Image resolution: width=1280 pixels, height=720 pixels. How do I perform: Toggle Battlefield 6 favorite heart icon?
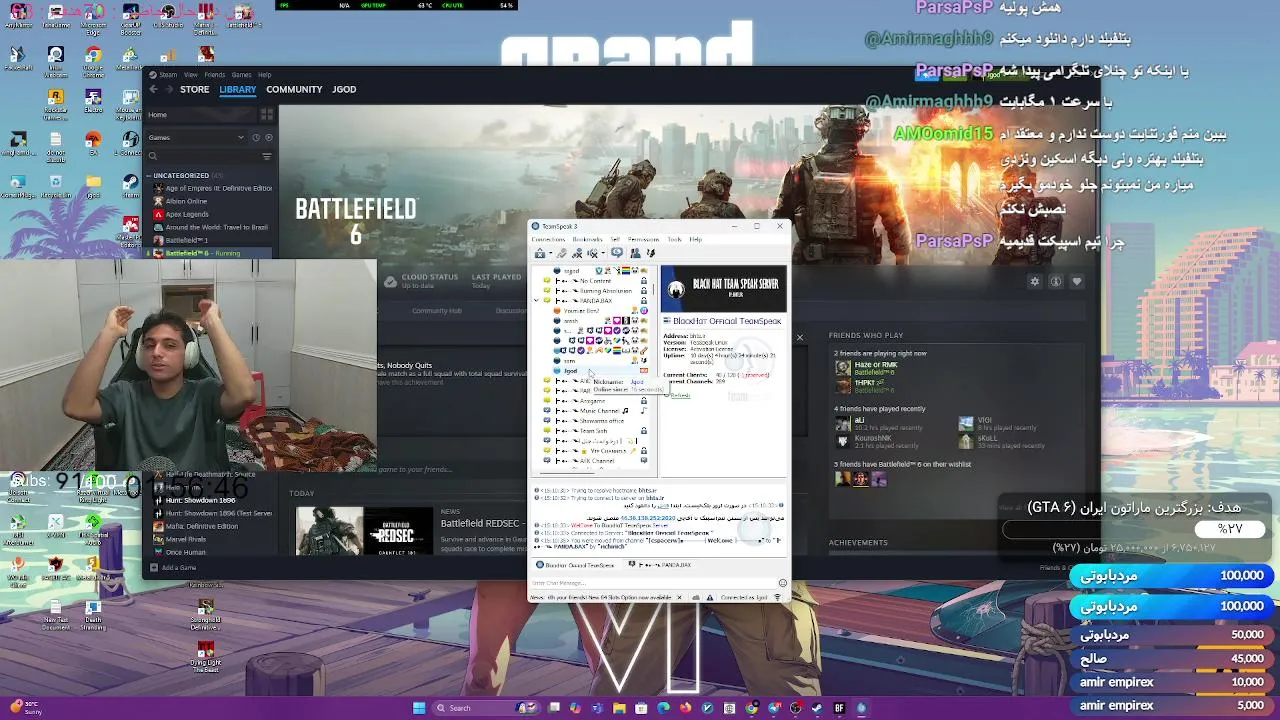click(1077, 282)
